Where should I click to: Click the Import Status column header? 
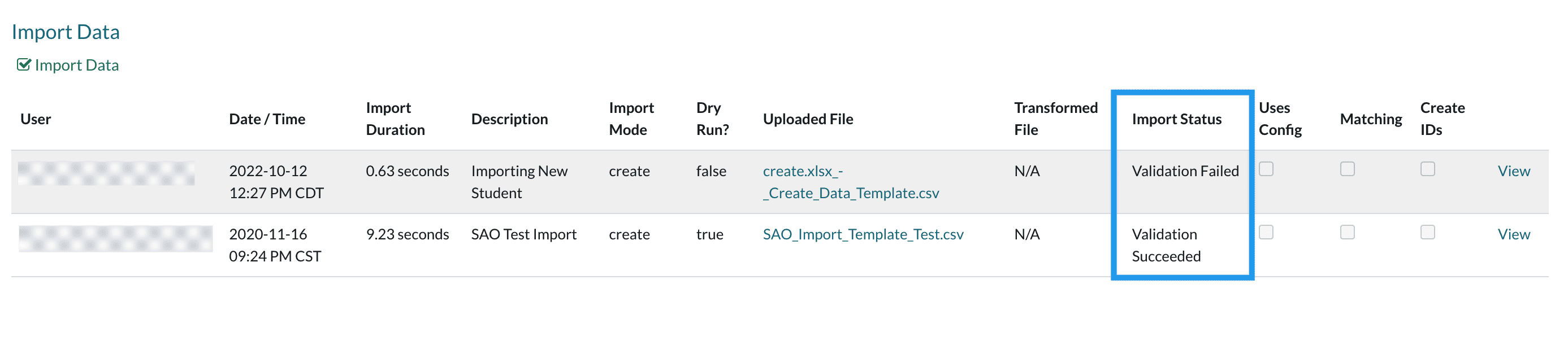[1176, 119]
